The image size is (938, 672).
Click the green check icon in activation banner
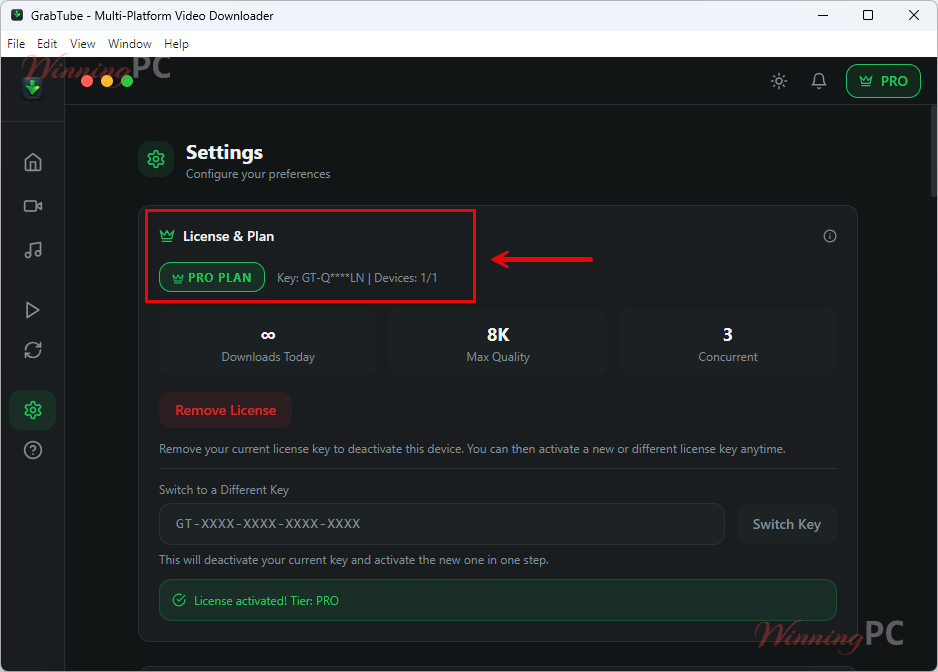coord(179,600)
